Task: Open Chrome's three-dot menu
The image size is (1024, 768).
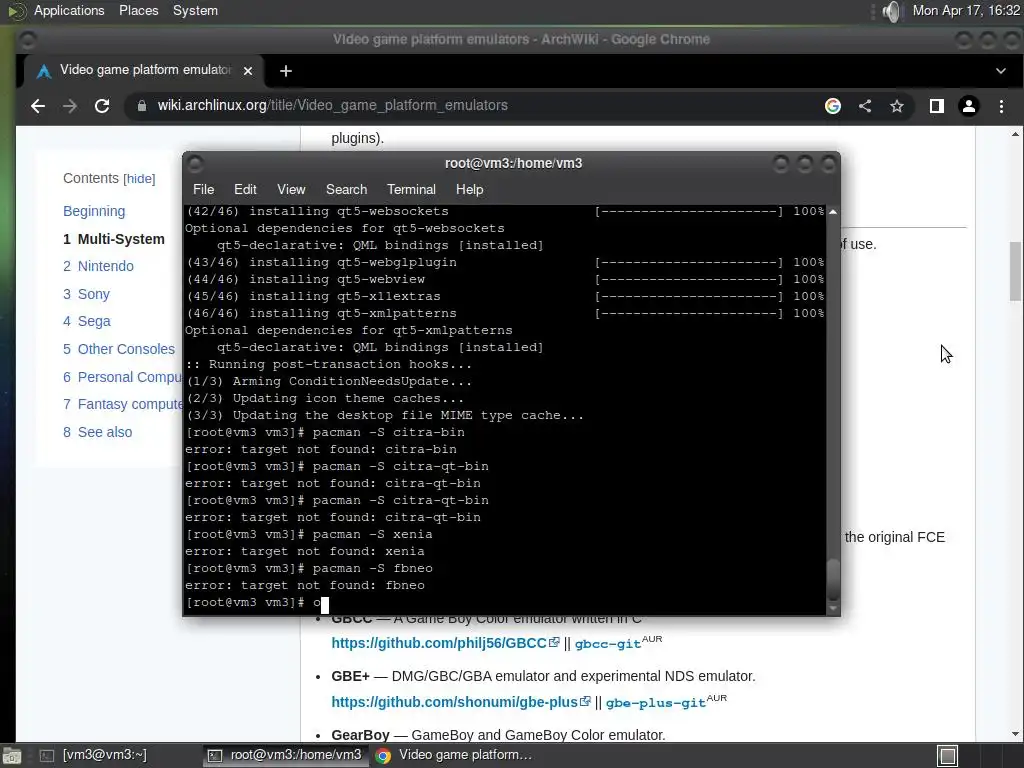Action: (1001, 106)
